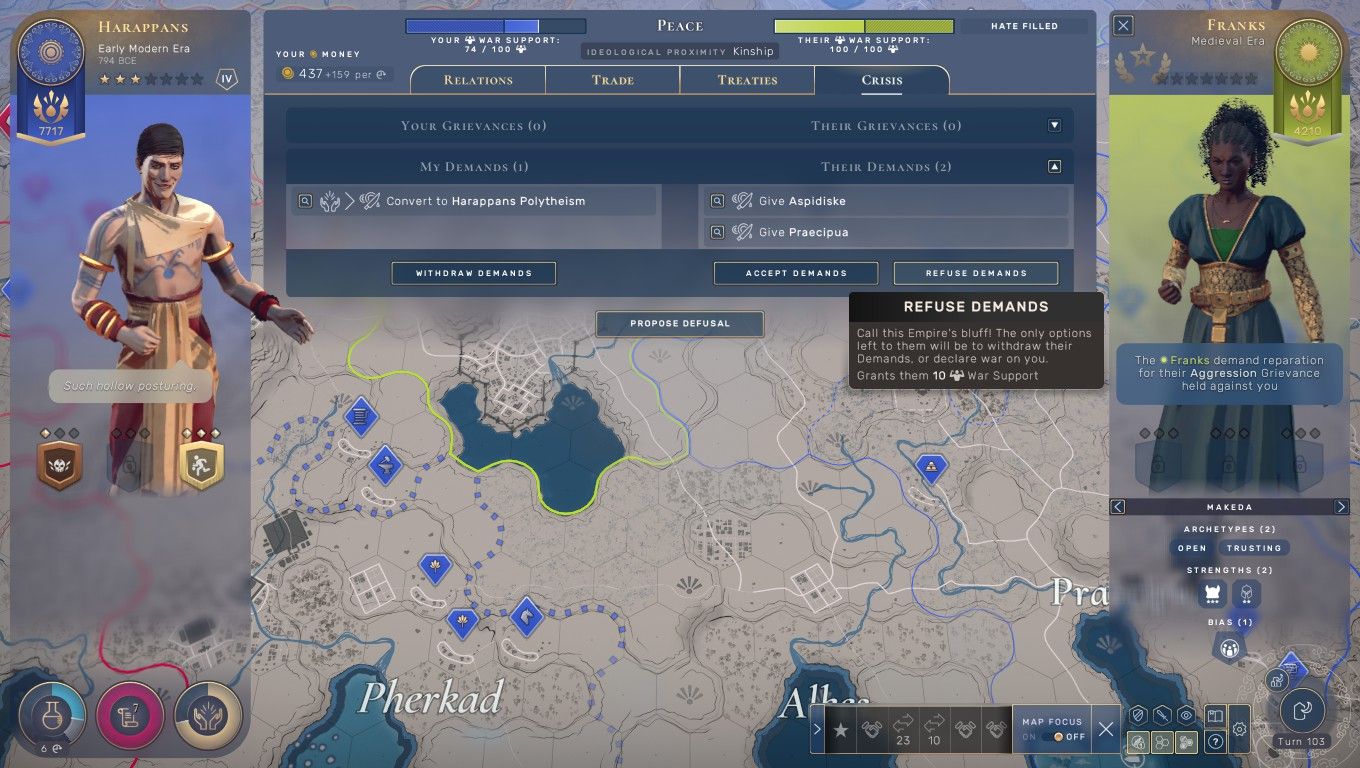Click the trade exchange icon labeled 10
Screen dimensions: 1360x768
934,729
